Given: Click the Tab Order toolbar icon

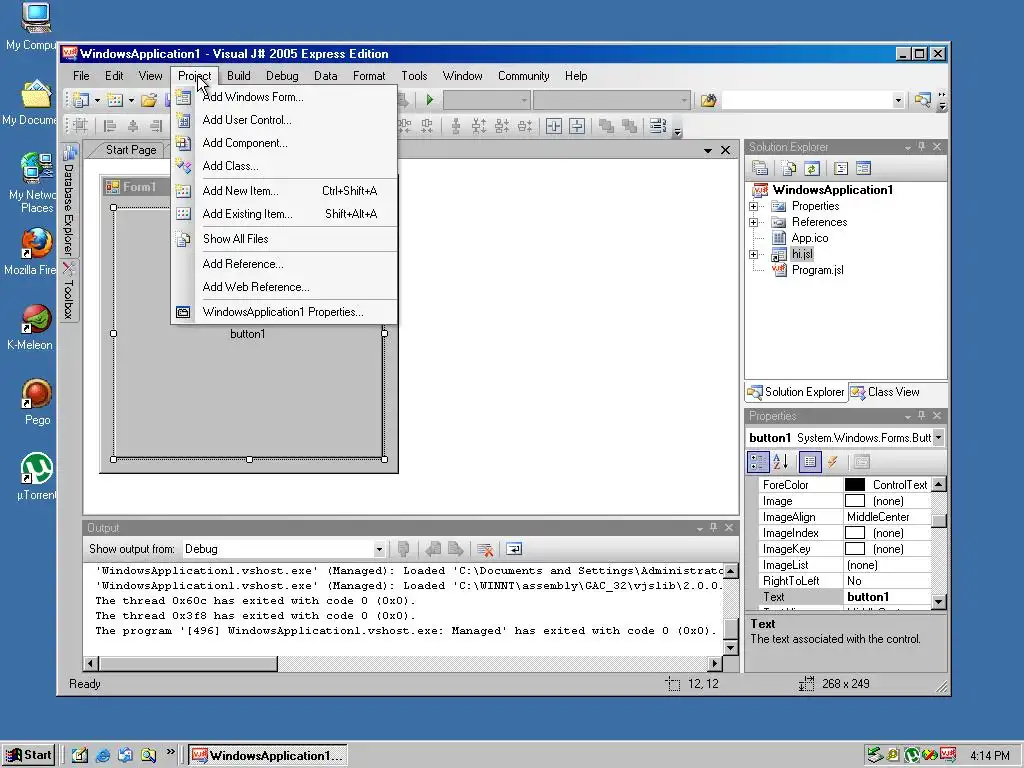Looking at the screenshot, I should [x=658, y=126].
